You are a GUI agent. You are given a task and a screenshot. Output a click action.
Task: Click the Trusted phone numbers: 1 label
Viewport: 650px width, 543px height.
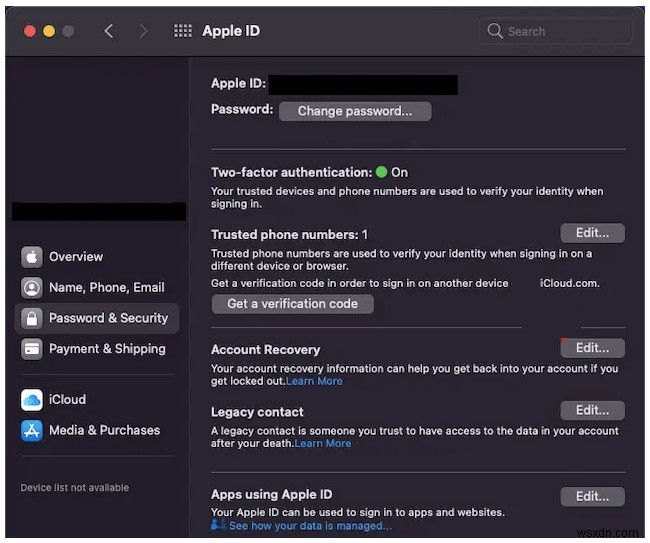[289, 235]
